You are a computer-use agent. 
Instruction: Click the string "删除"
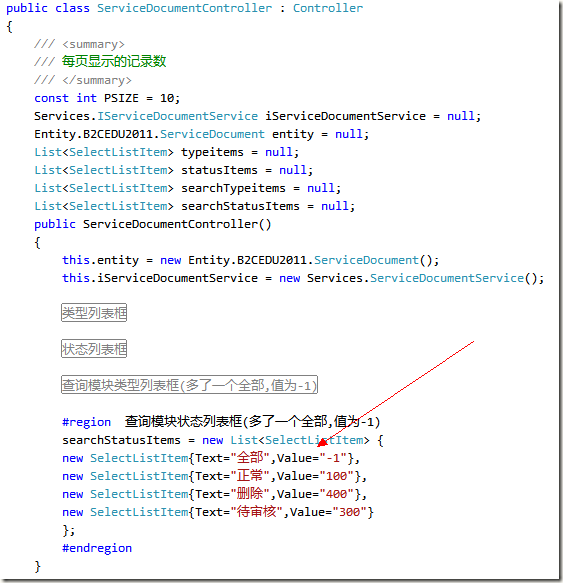250,494
